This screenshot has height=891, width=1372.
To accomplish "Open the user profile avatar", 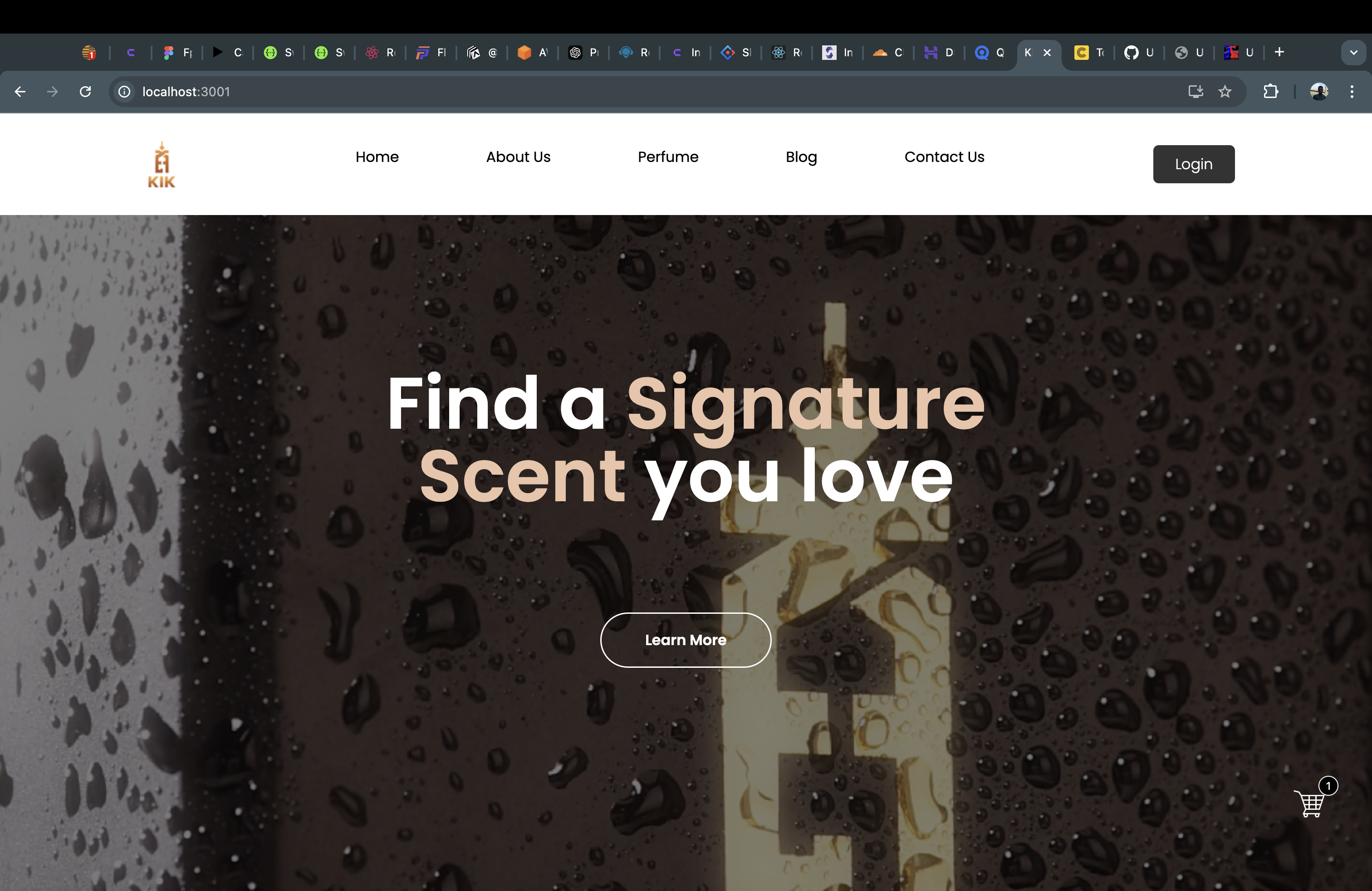I will 1319,92.
